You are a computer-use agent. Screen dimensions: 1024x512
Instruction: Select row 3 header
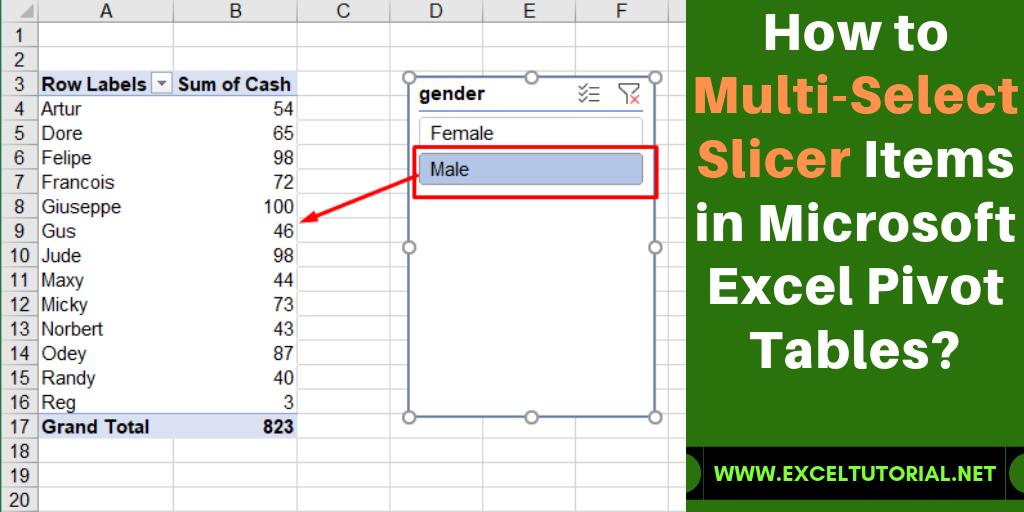[x=19, y=84]
